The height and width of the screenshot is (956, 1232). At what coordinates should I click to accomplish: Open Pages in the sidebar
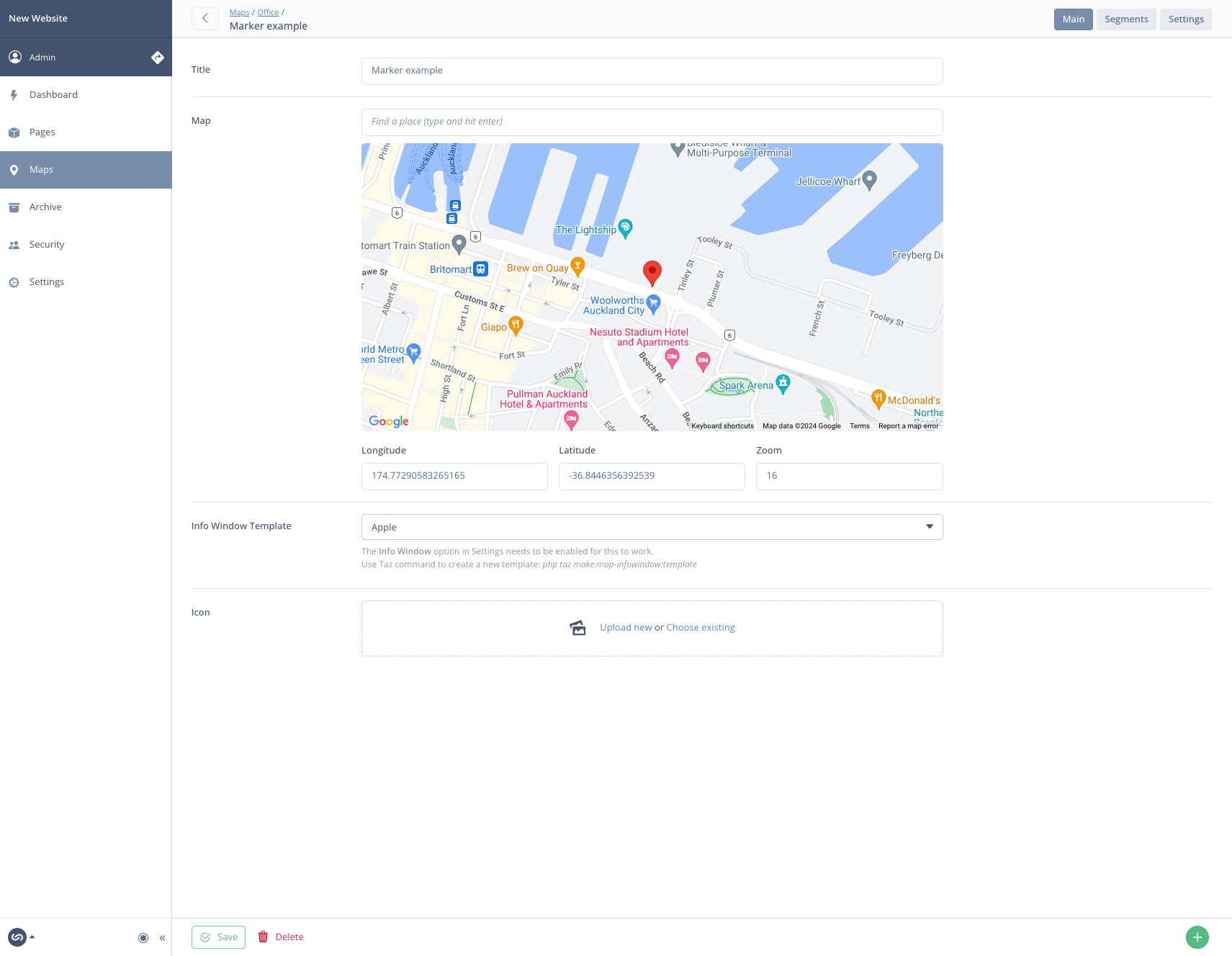(x=86, y=132)
